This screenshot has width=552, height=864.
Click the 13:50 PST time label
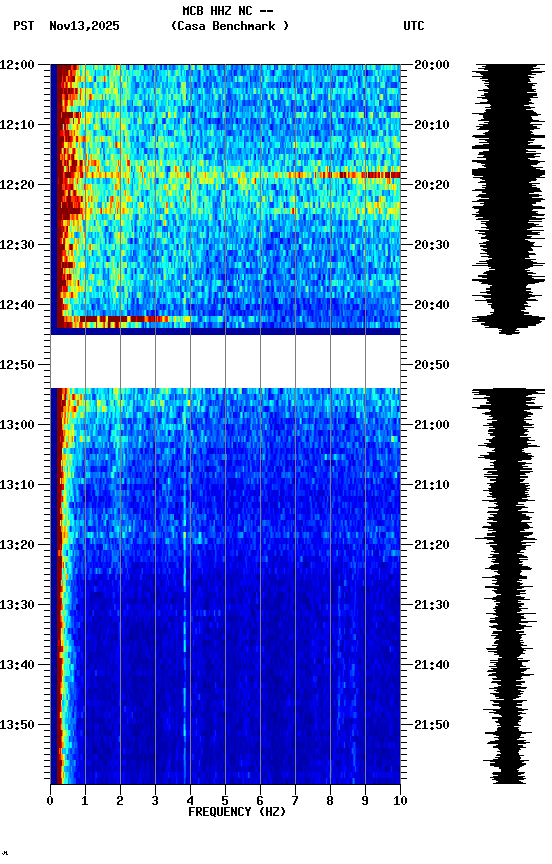(17, 725)
